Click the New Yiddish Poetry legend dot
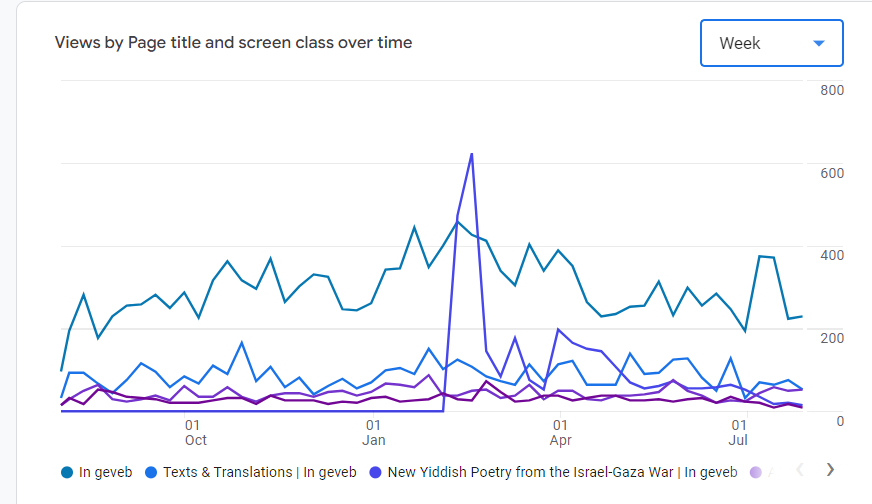The height and width of the screenshot is (504, 872). click(375, 473)
